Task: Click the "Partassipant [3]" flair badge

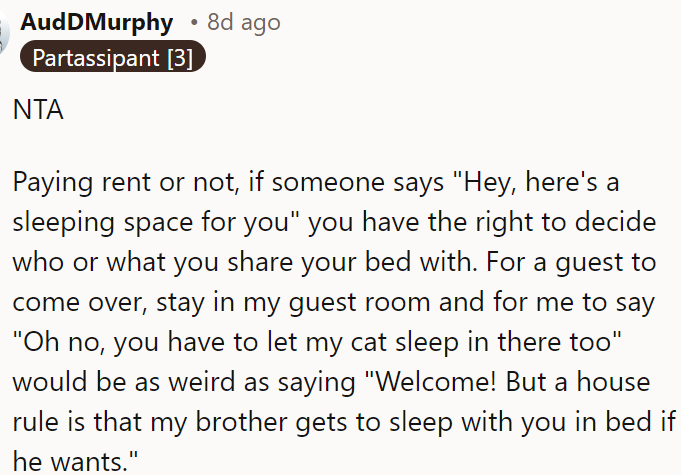Action: 113,58
